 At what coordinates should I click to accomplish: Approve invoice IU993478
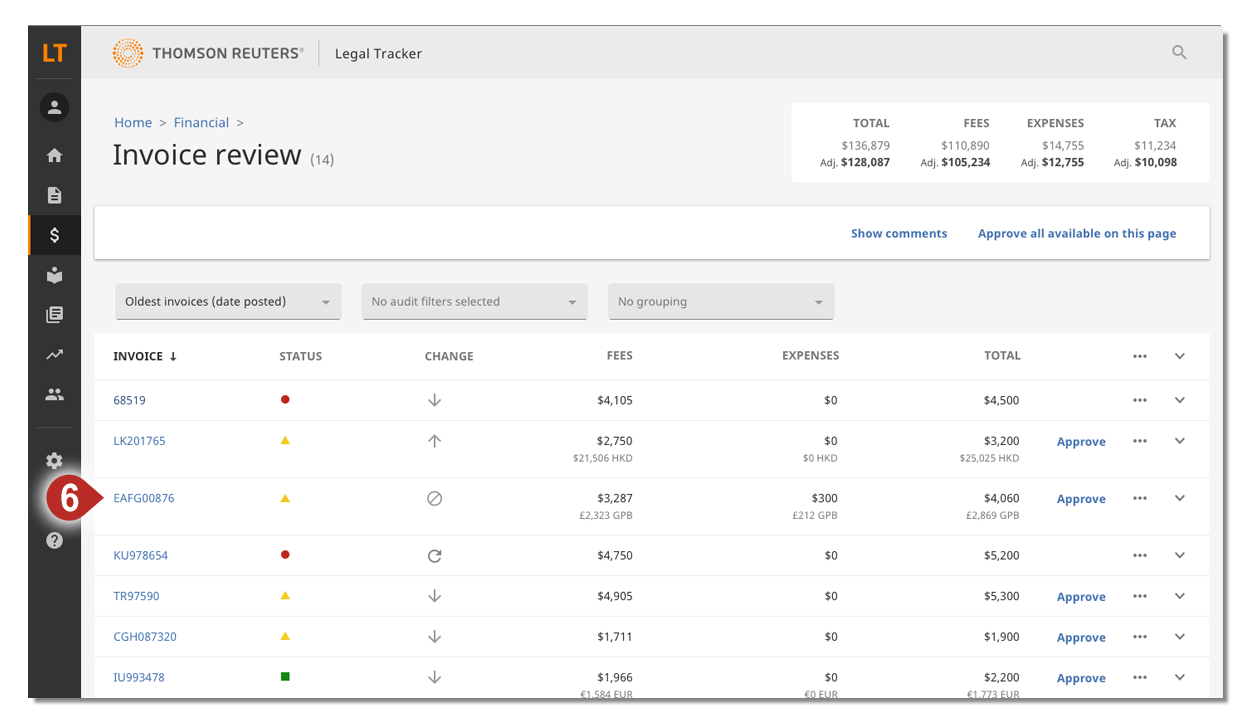click(1081, 677)
